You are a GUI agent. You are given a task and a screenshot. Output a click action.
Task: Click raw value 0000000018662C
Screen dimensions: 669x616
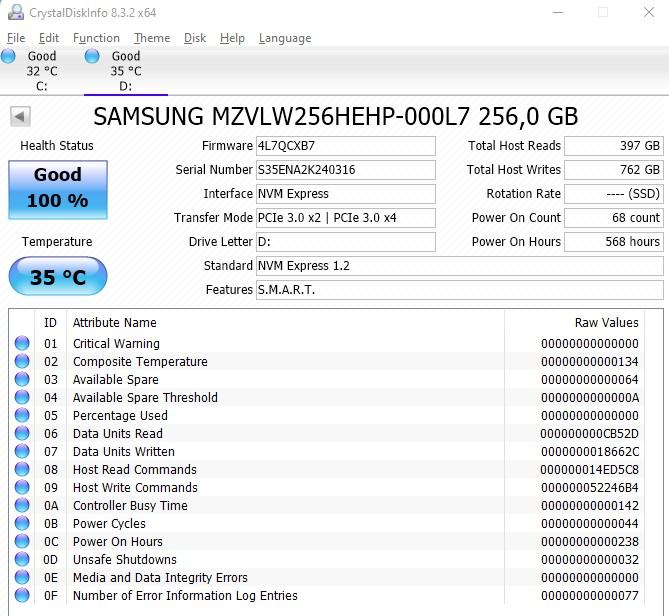point(590,452)
